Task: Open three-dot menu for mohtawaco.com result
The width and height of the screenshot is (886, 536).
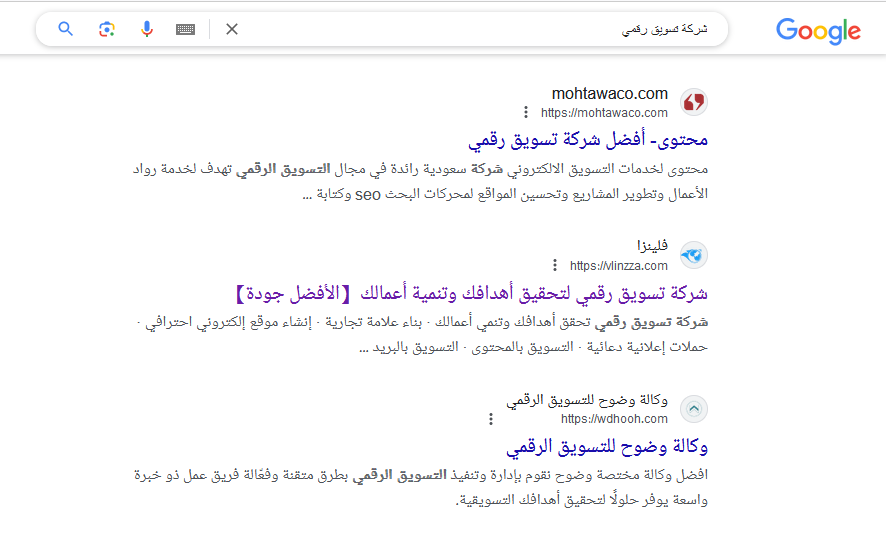Action: (526, 112)
